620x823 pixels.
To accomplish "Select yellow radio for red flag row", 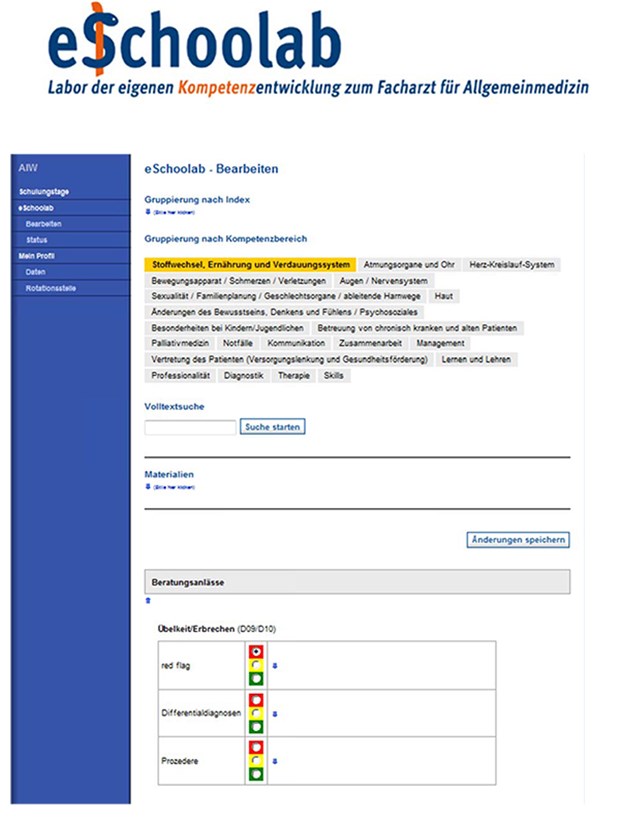I will (256, 665).
